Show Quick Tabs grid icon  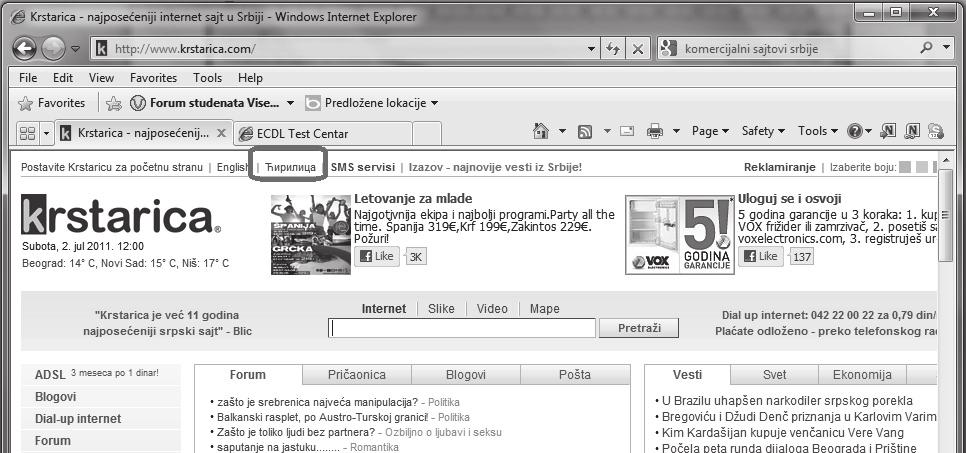(27, 133)
